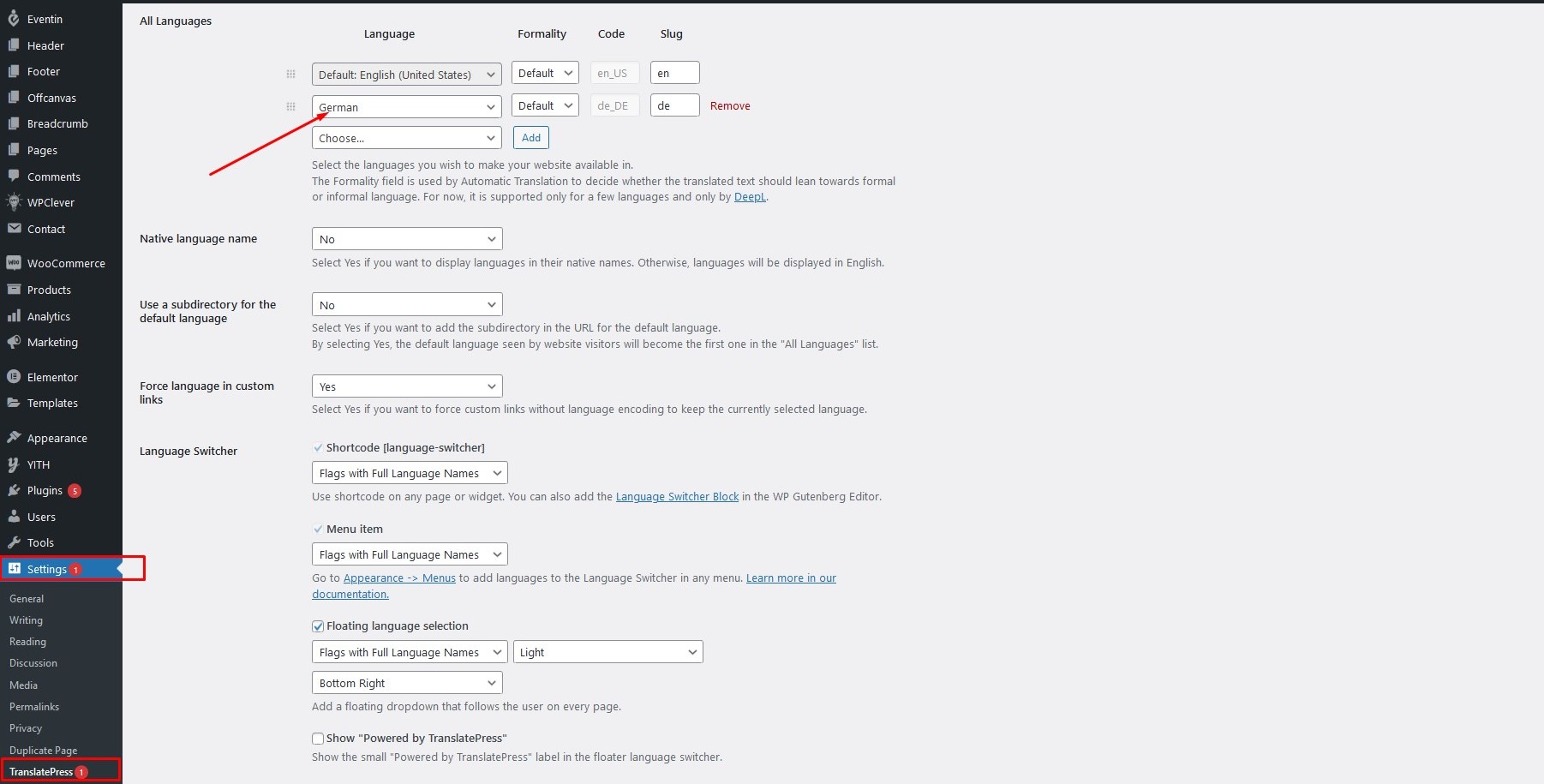Click the Contact envelope icon
Viewport: 1544px width, 784px height.
(13, 229)
